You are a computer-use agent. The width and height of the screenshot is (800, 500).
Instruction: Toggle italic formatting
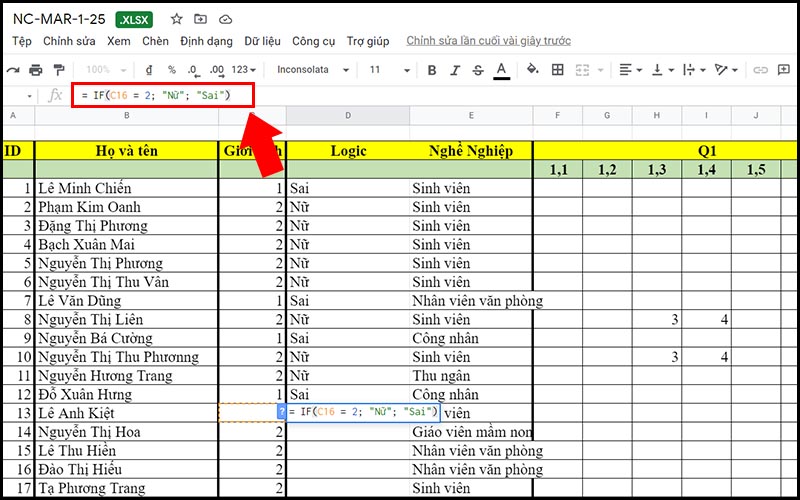pyautogui.click(x=455, y=70)
